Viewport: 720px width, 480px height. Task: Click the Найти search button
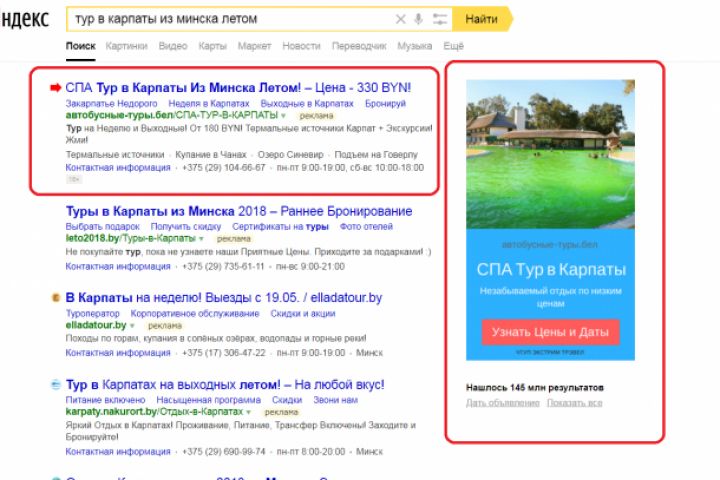click(482, 19)
